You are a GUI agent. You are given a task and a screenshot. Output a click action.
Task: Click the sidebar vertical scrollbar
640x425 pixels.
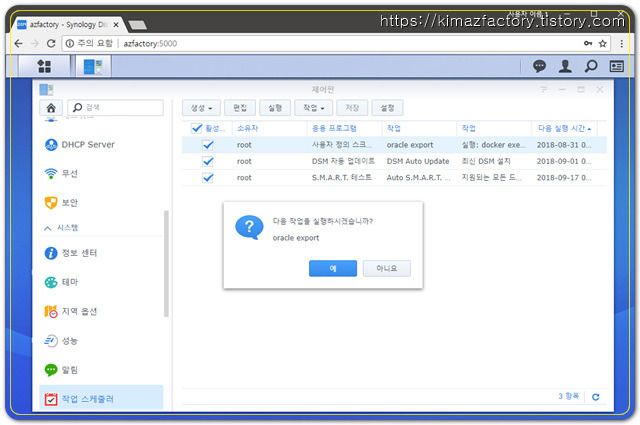166,264
